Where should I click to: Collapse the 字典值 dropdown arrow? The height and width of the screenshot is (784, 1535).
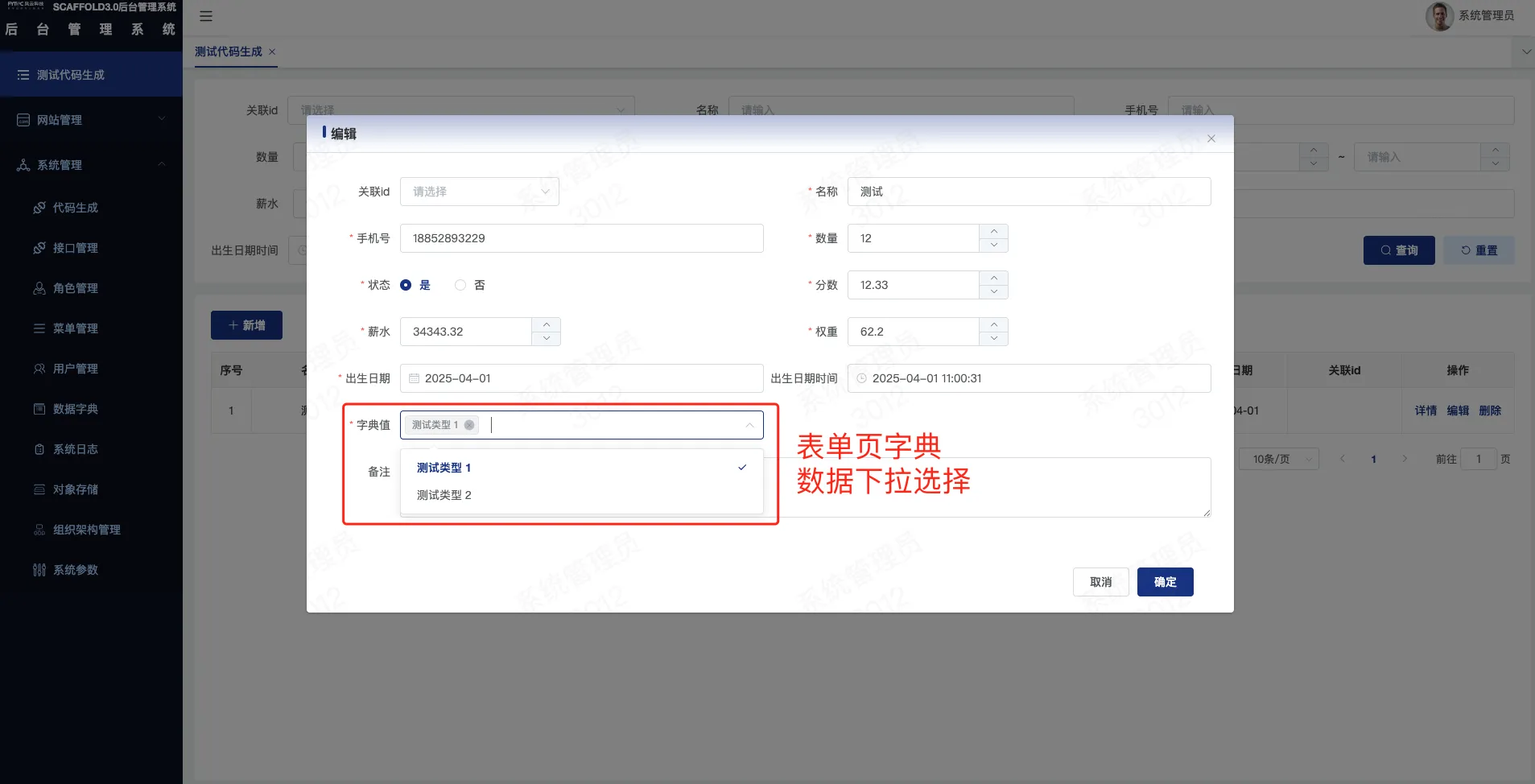tap(749, 425)
